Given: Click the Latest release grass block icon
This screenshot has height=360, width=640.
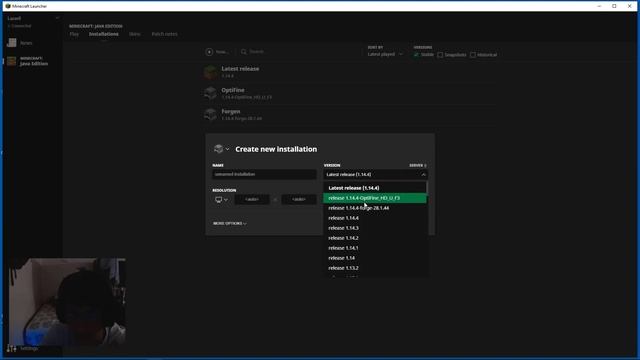Looking at the screenshot, I should click(x=211, y=72).
